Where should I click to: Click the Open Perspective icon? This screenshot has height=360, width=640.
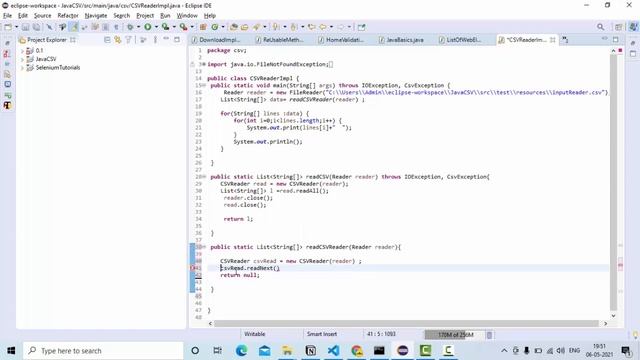pos(618,27)
